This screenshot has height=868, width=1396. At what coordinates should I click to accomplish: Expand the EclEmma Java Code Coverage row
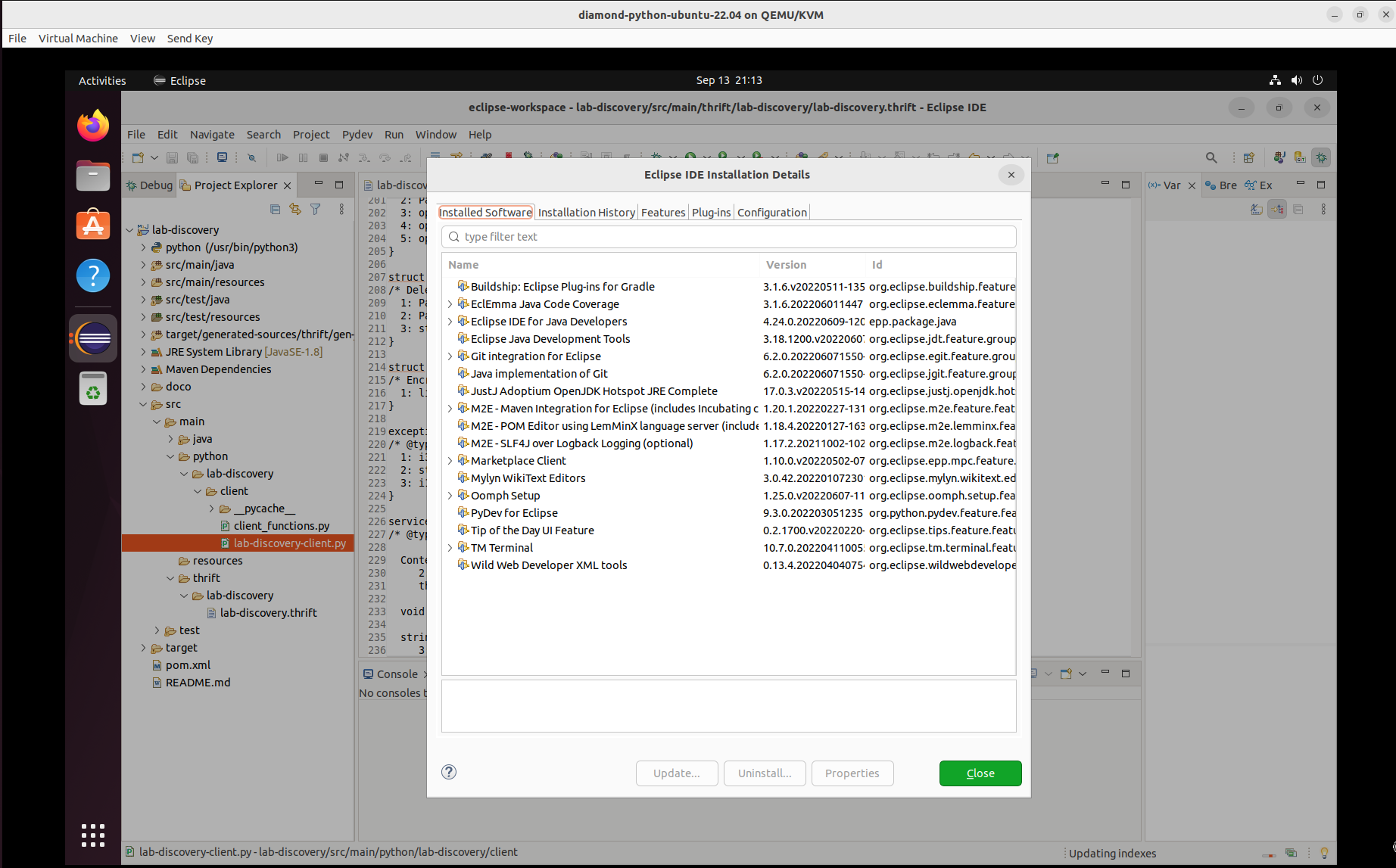click(x=450, y=304)
